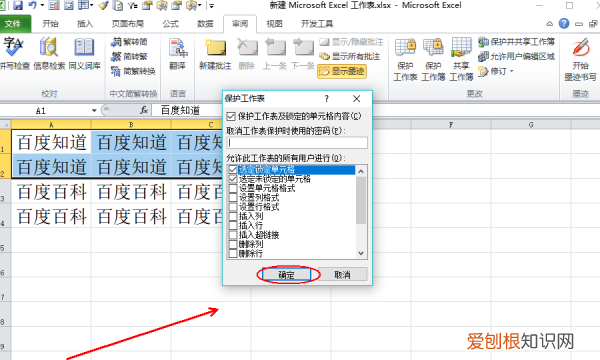
Task: Switch to View (视图) tab
Action: point(274,24)
